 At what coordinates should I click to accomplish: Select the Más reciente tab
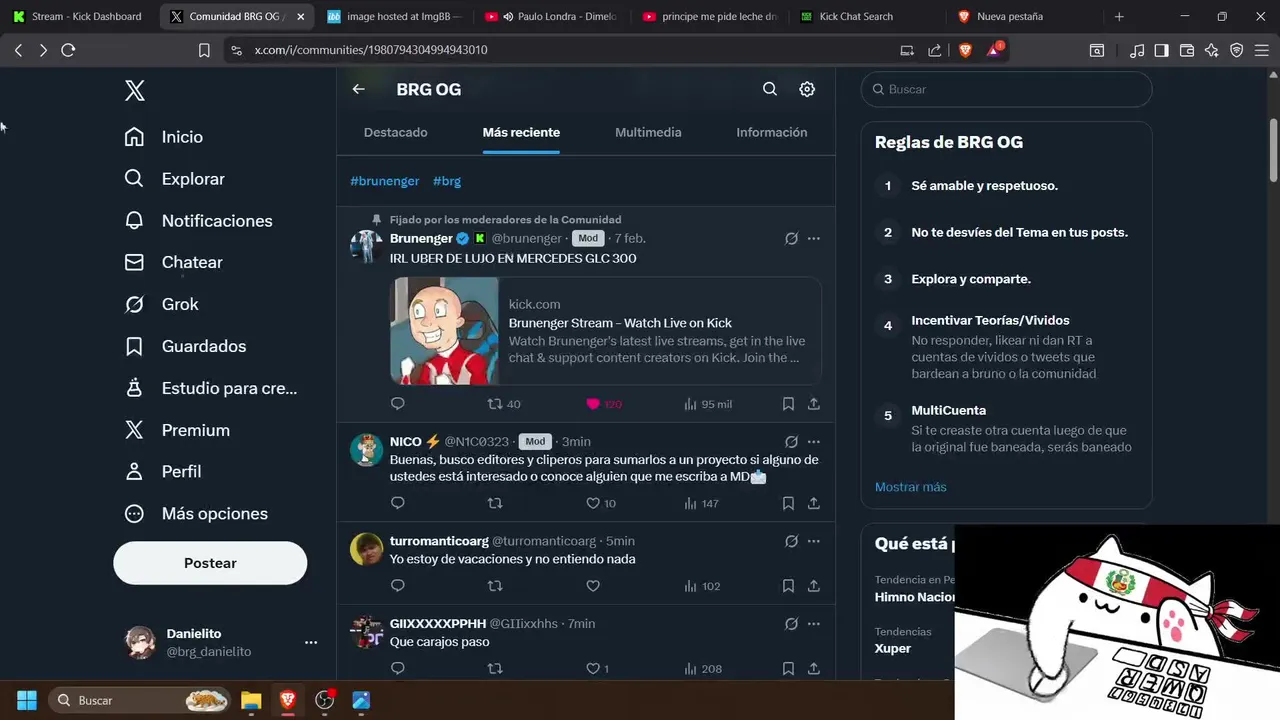(x=521, y=132)
